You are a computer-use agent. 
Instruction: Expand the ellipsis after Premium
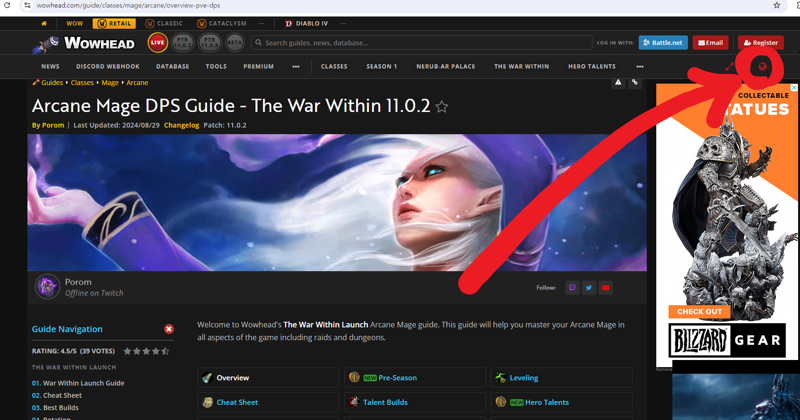296,66
